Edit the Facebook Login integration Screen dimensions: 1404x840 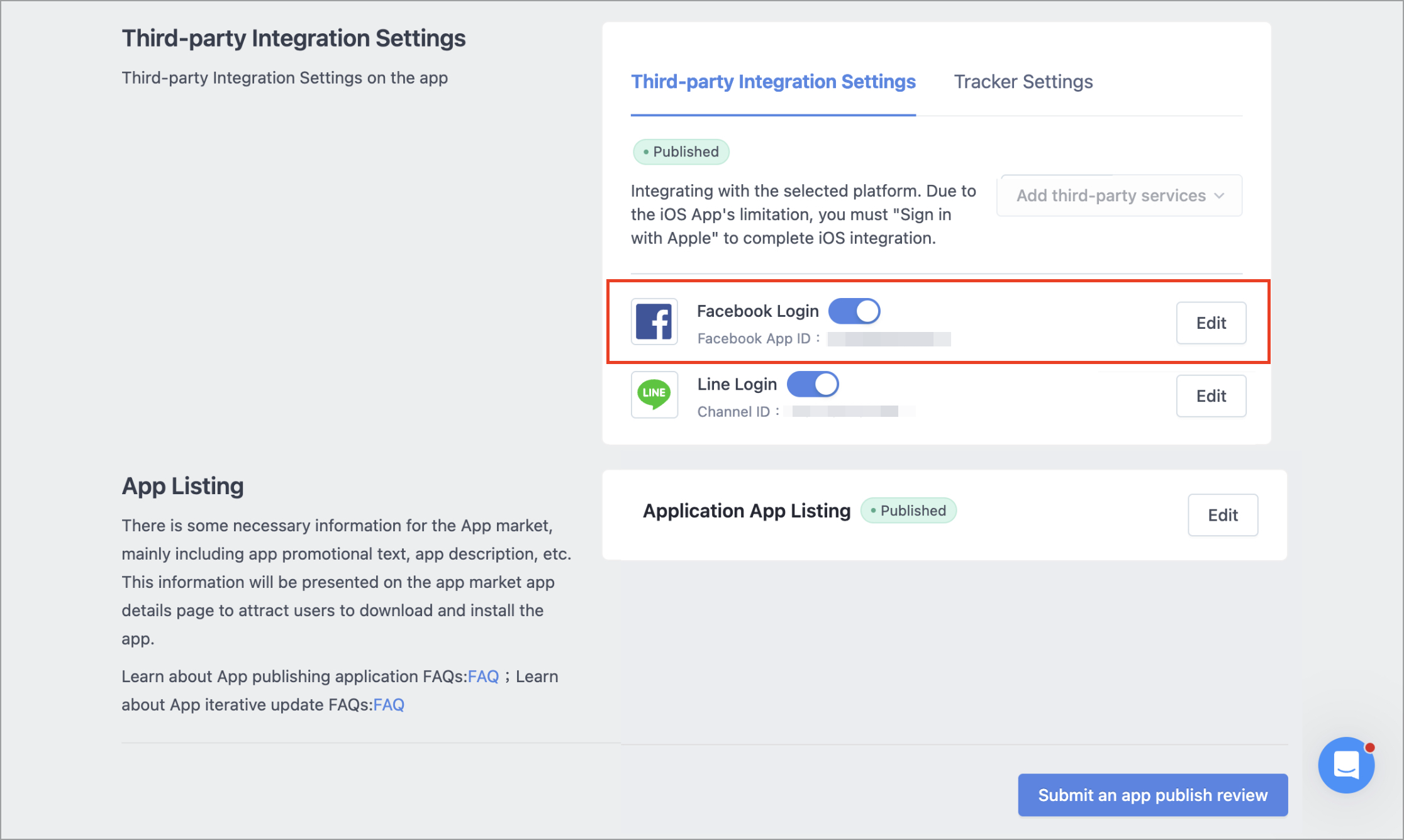[x=1211, y=323]
